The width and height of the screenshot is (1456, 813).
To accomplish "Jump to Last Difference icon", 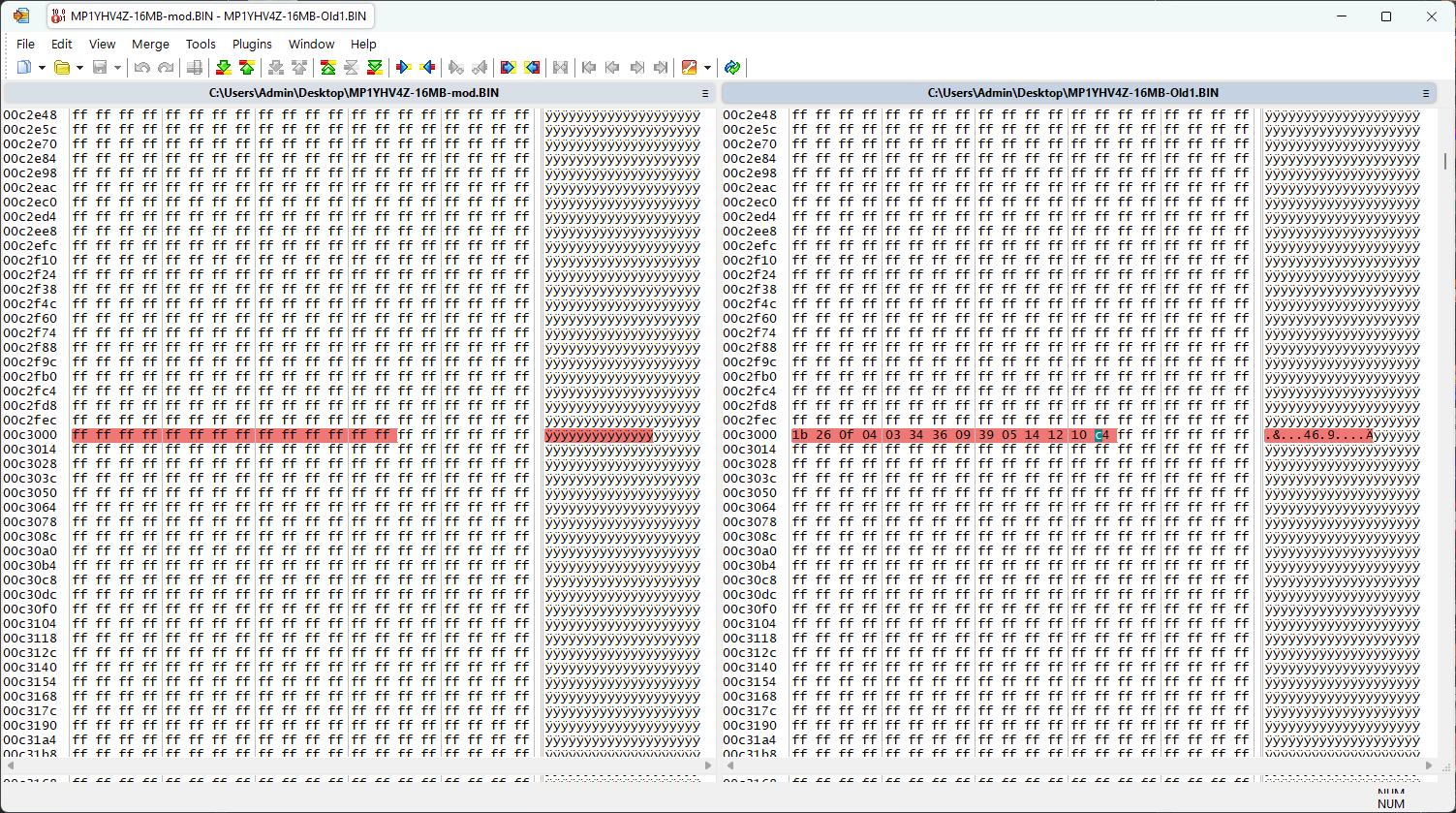I will coord(375,68).
